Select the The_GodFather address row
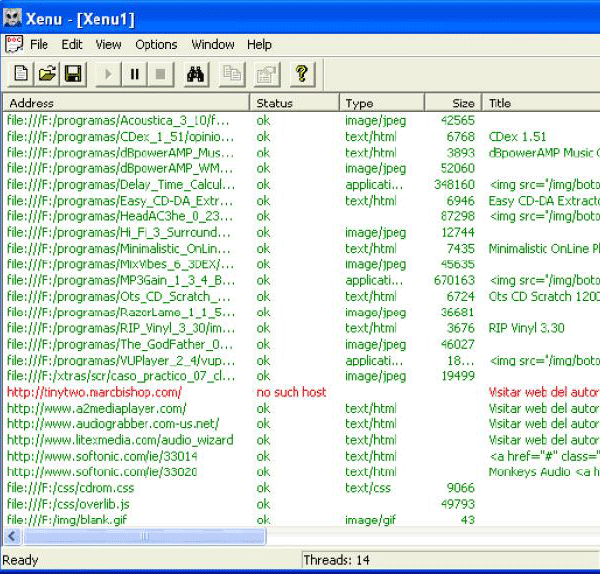The image size is (600, 574). [x=120, y=344]
